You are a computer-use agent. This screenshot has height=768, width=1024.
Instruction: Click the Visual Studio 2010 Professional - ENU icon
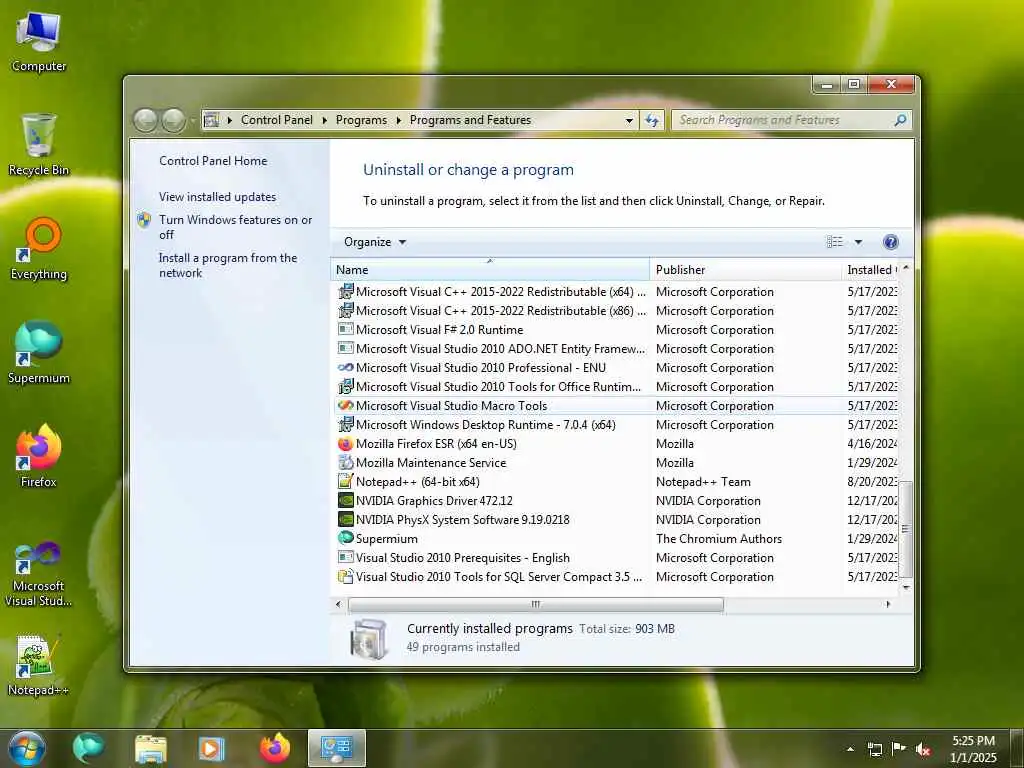(345, 368)
